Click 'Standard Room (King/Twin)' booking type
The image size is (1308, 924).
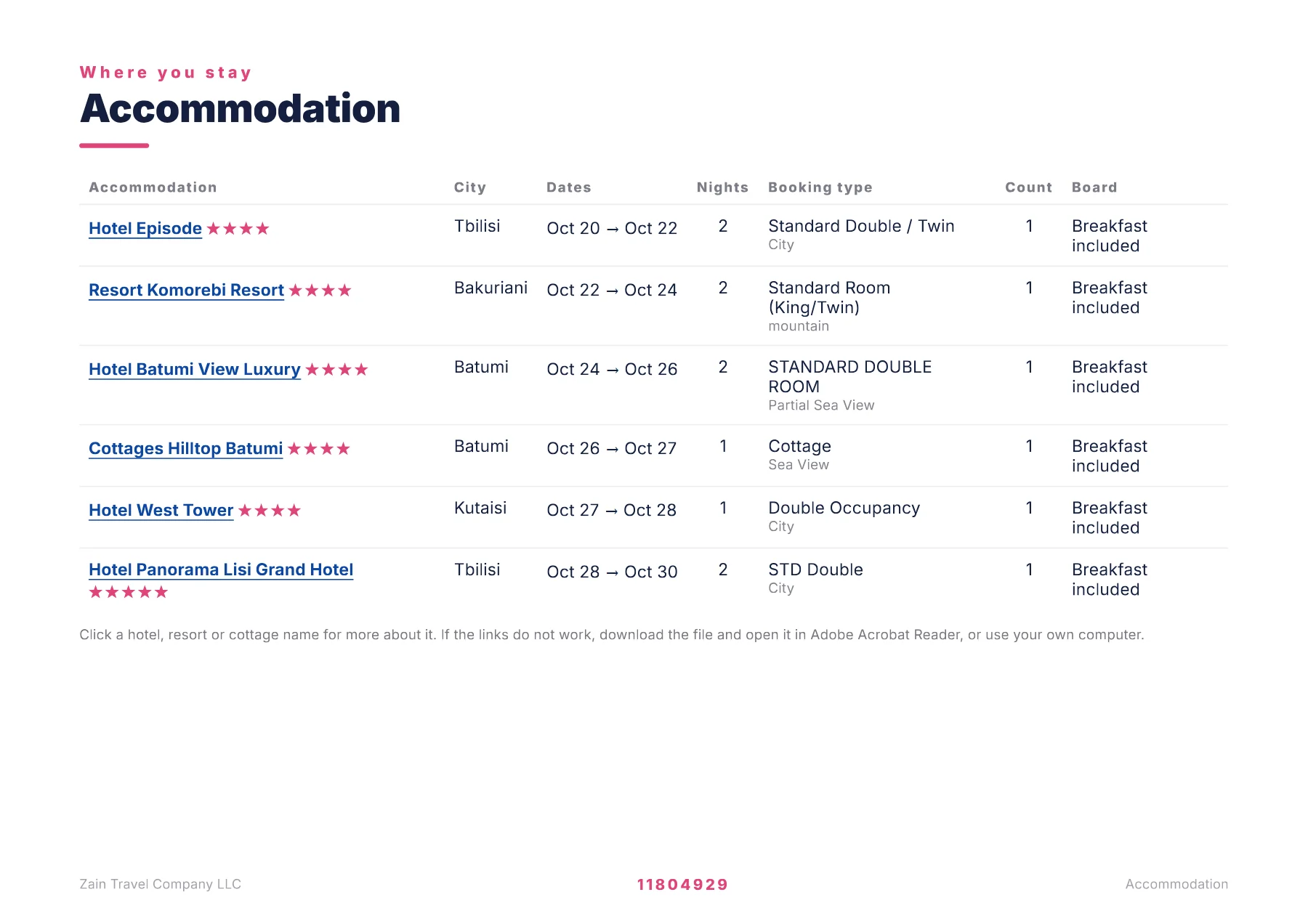tap(829, 298)
